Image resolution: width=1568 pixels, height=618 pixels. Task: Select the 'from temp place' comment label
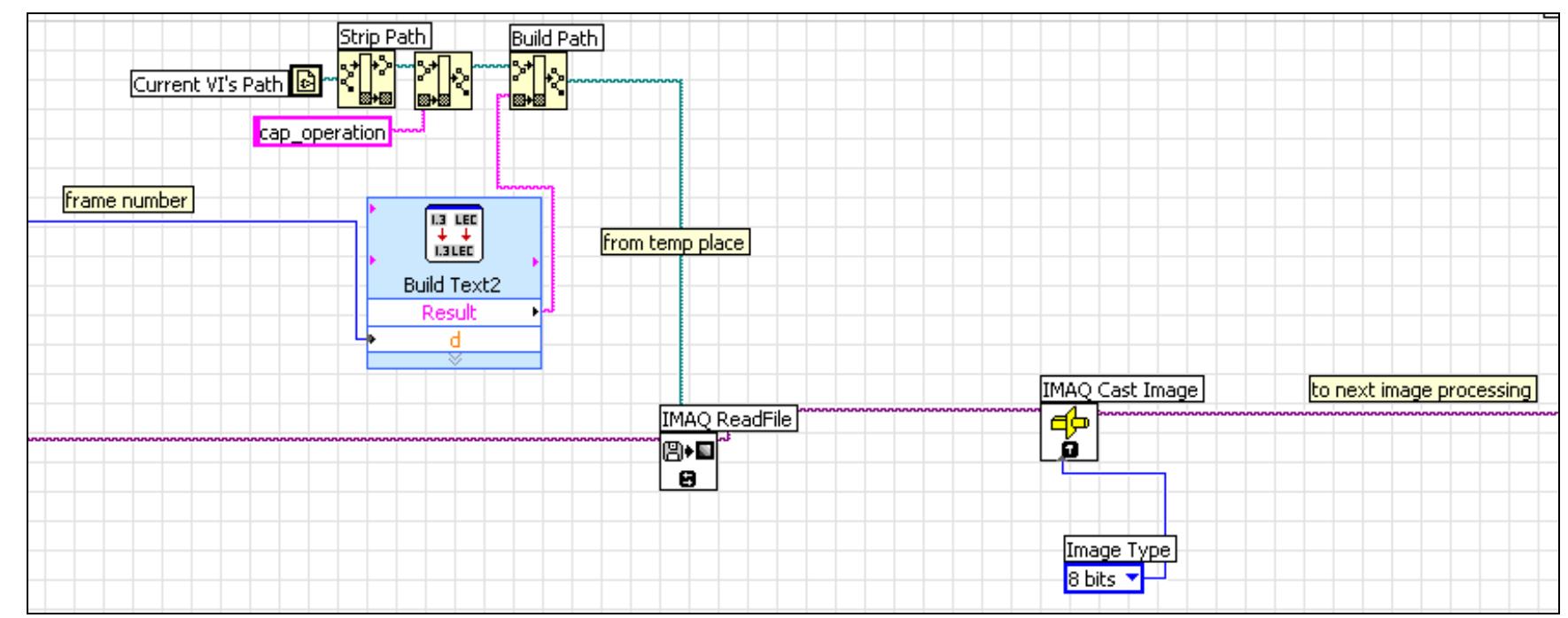point(675,242)
